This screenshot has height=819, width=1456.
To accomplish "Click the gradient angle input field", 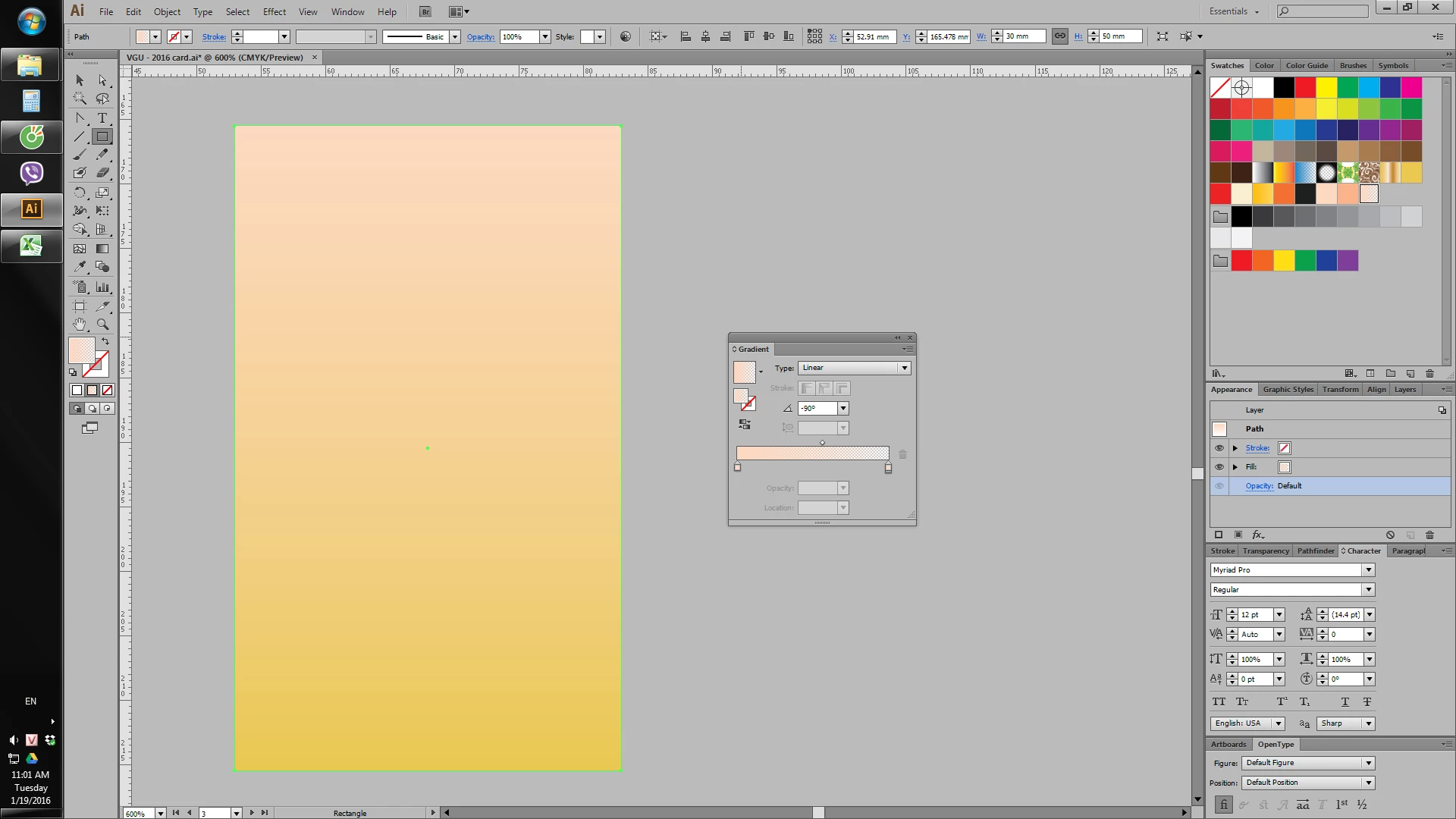I will (817, 409).
